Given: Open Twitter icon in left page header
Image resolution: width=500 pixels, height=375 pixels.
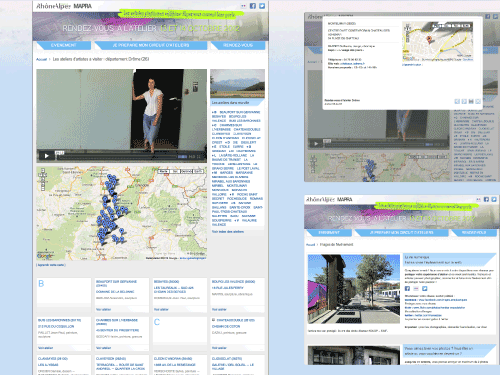Looking at the screenshot, I should [262, 6].
